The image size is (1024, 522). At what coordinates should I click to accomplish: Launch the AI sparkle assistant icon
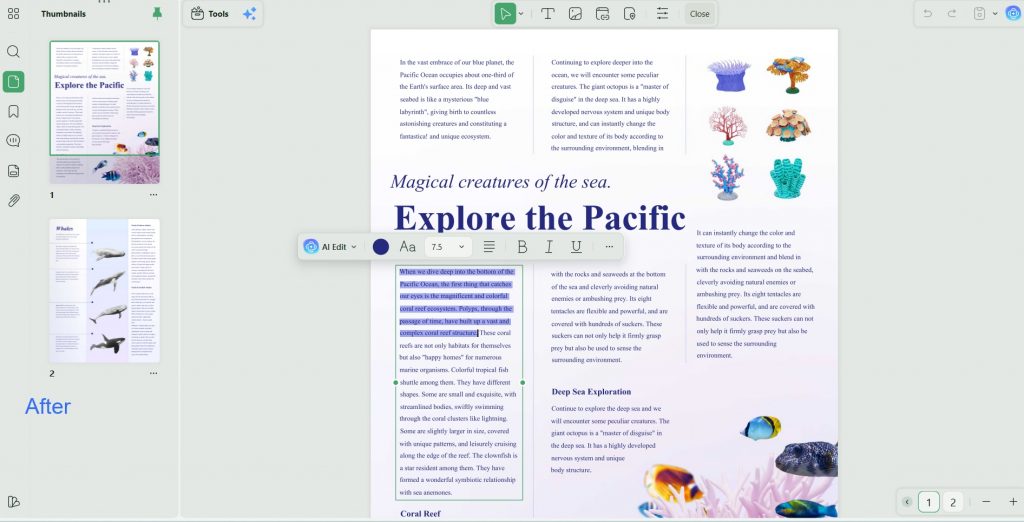click(249, 14)
